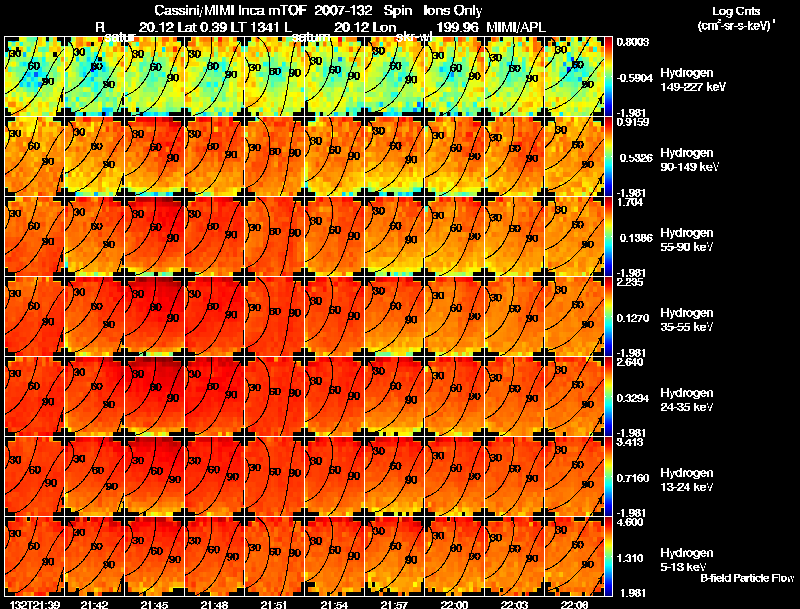Click the longitude value 199.96 in header
Image resolution: width=800 pixels, height=609 pixels.
(x=458, y=27)
